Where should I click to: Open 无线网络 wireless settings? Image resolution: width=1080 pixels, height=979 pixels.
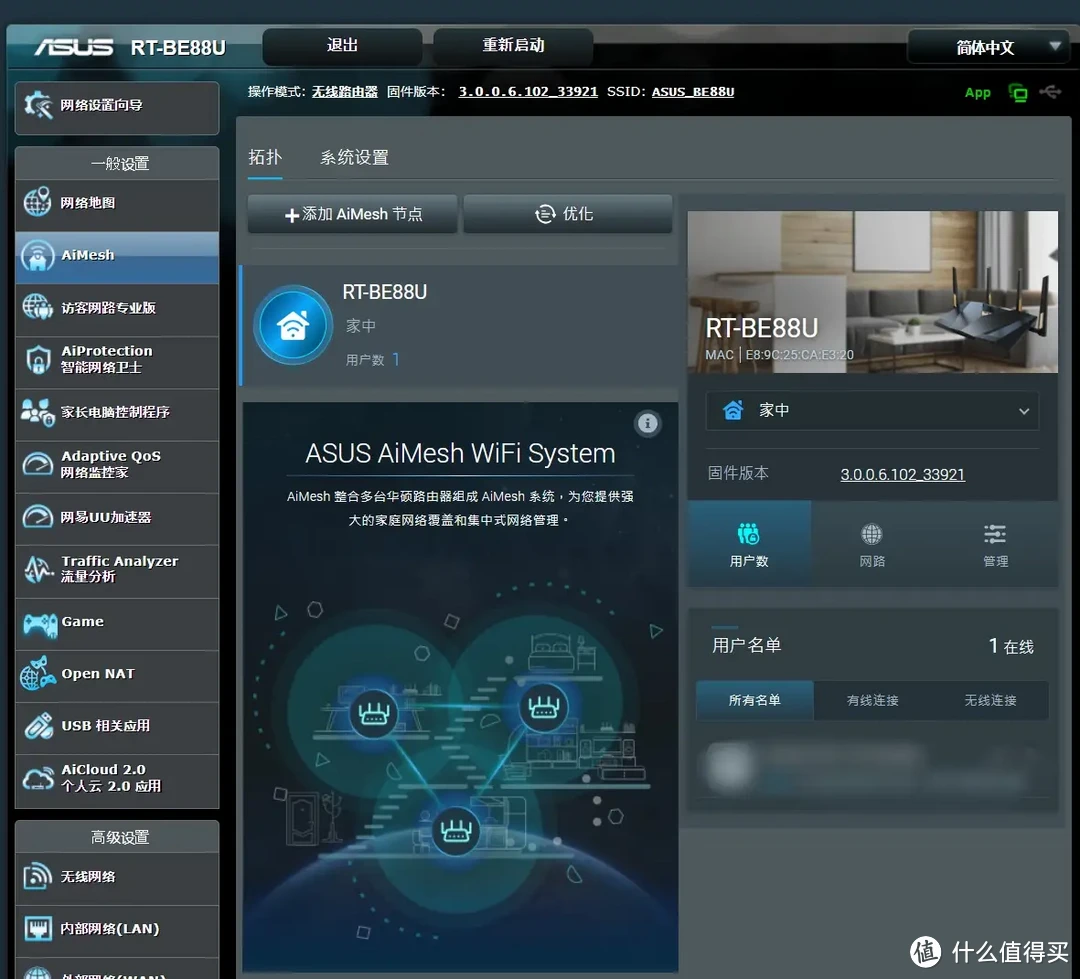coord(117,878)
